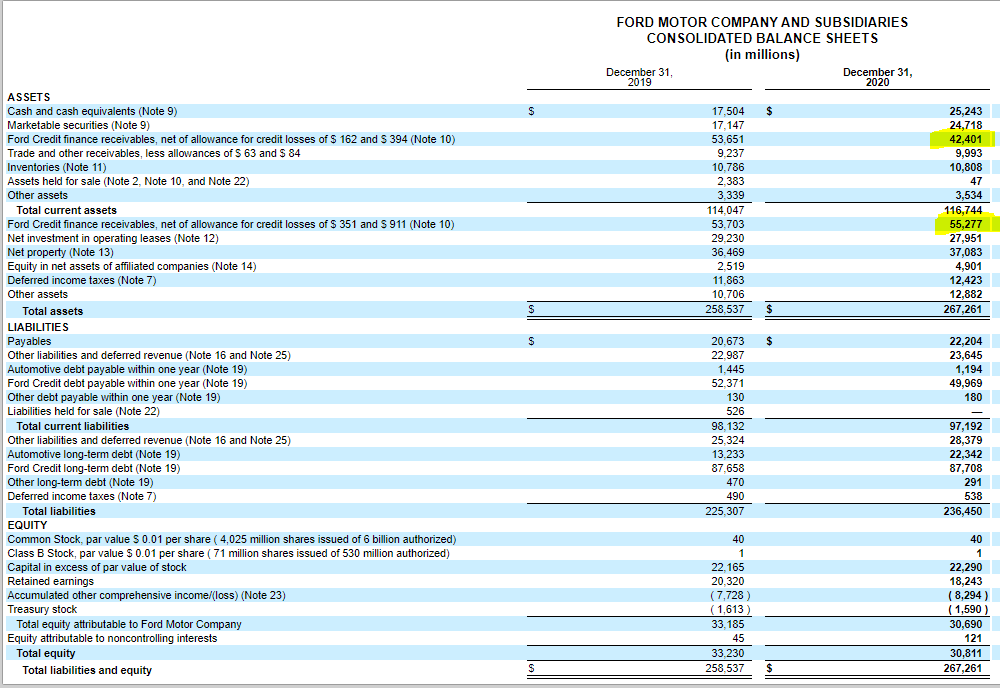Click the 2019 total current assets 114,047

pos(725,210)
